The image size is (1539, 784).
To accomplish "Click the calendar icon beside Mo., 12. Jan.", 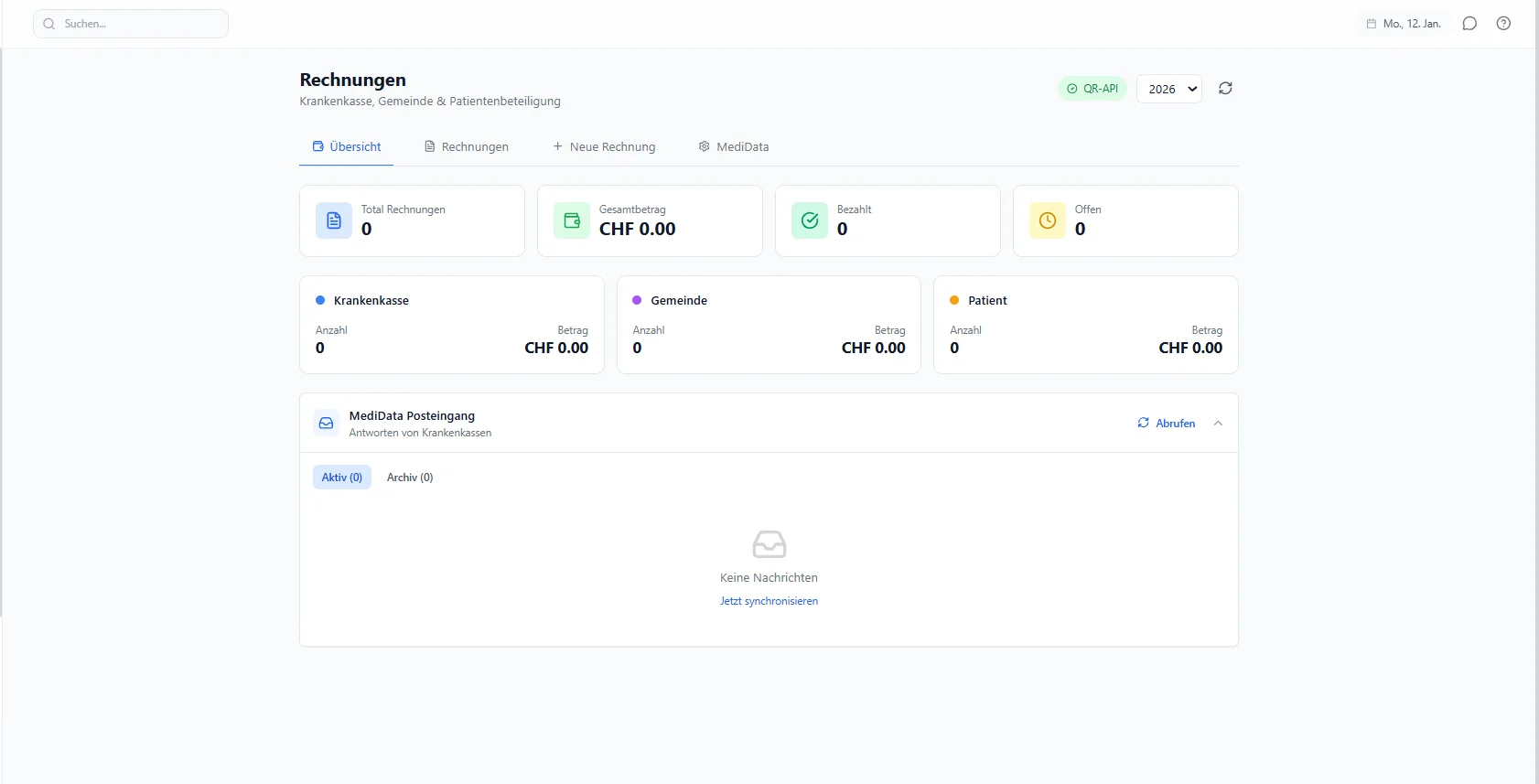I will (x=1371, y=24).
